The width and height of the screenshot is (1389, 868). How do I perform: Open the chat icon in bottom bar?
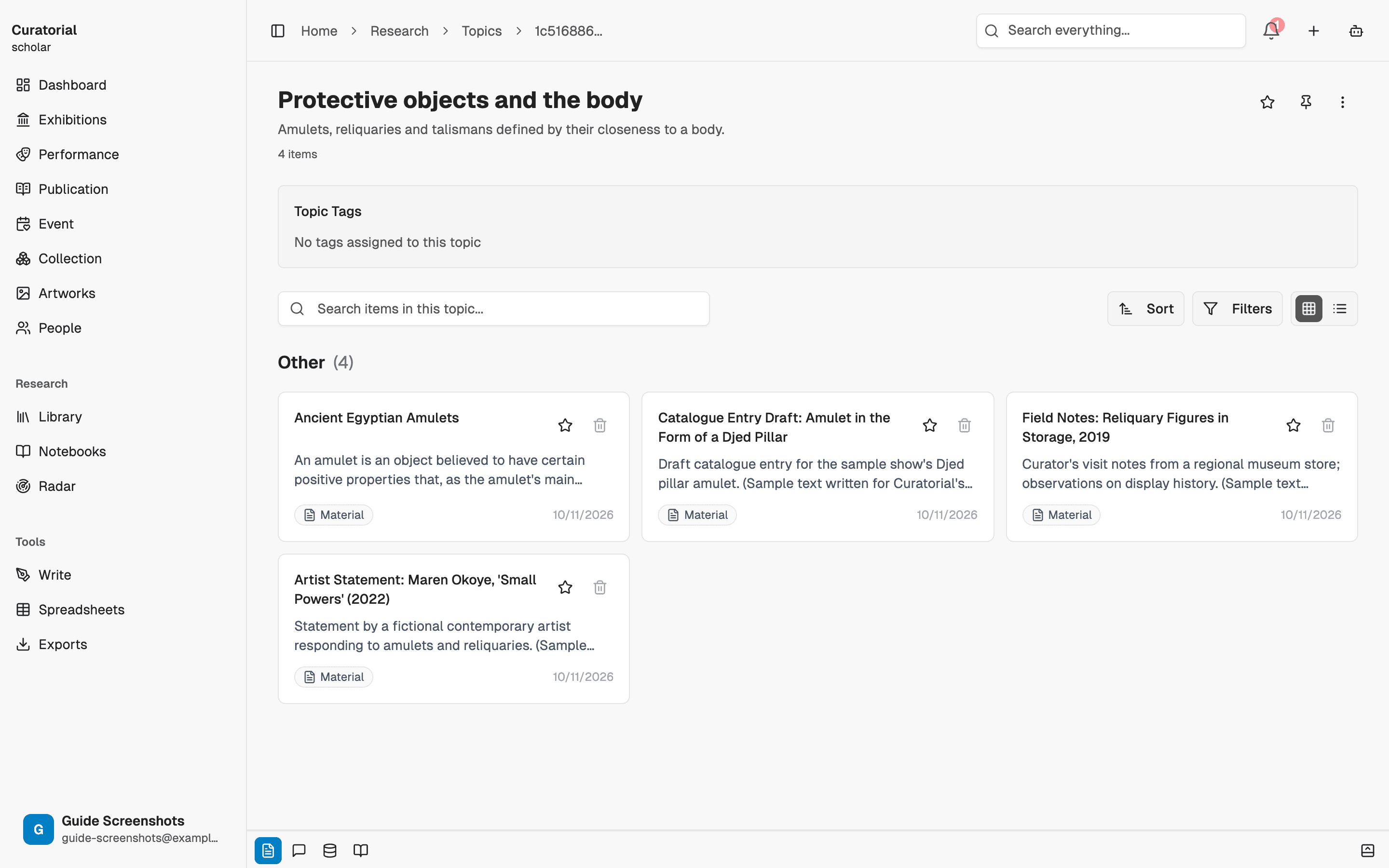point(299,850)
